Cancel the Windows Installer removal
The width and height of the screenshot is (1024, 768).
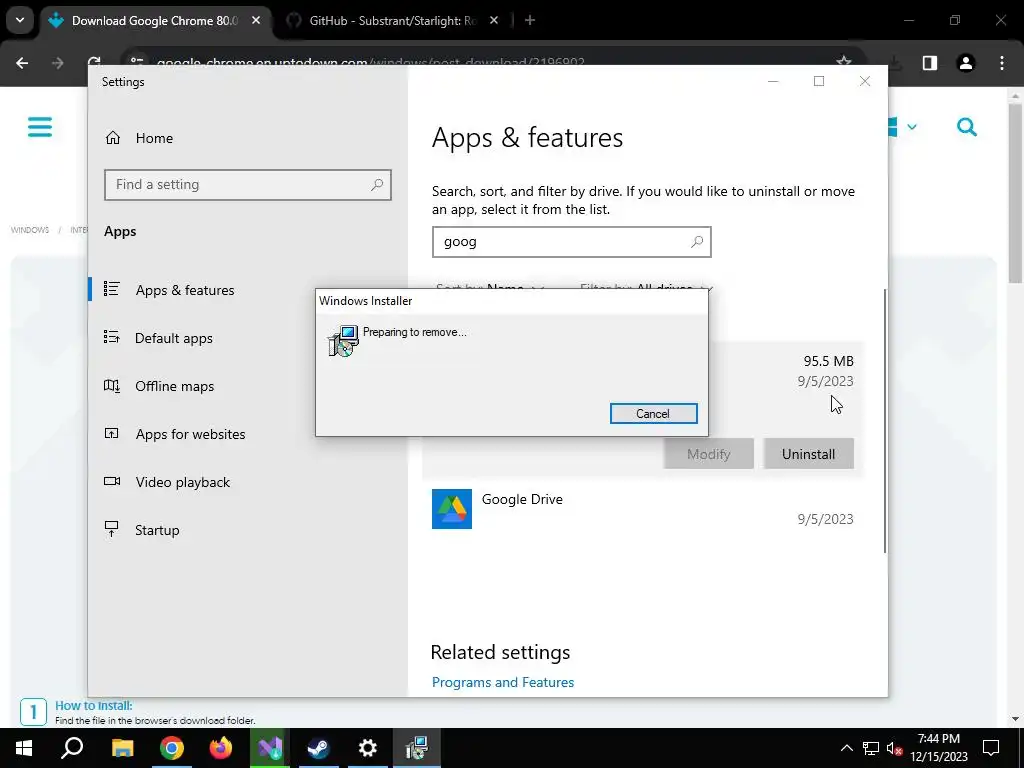653,413
